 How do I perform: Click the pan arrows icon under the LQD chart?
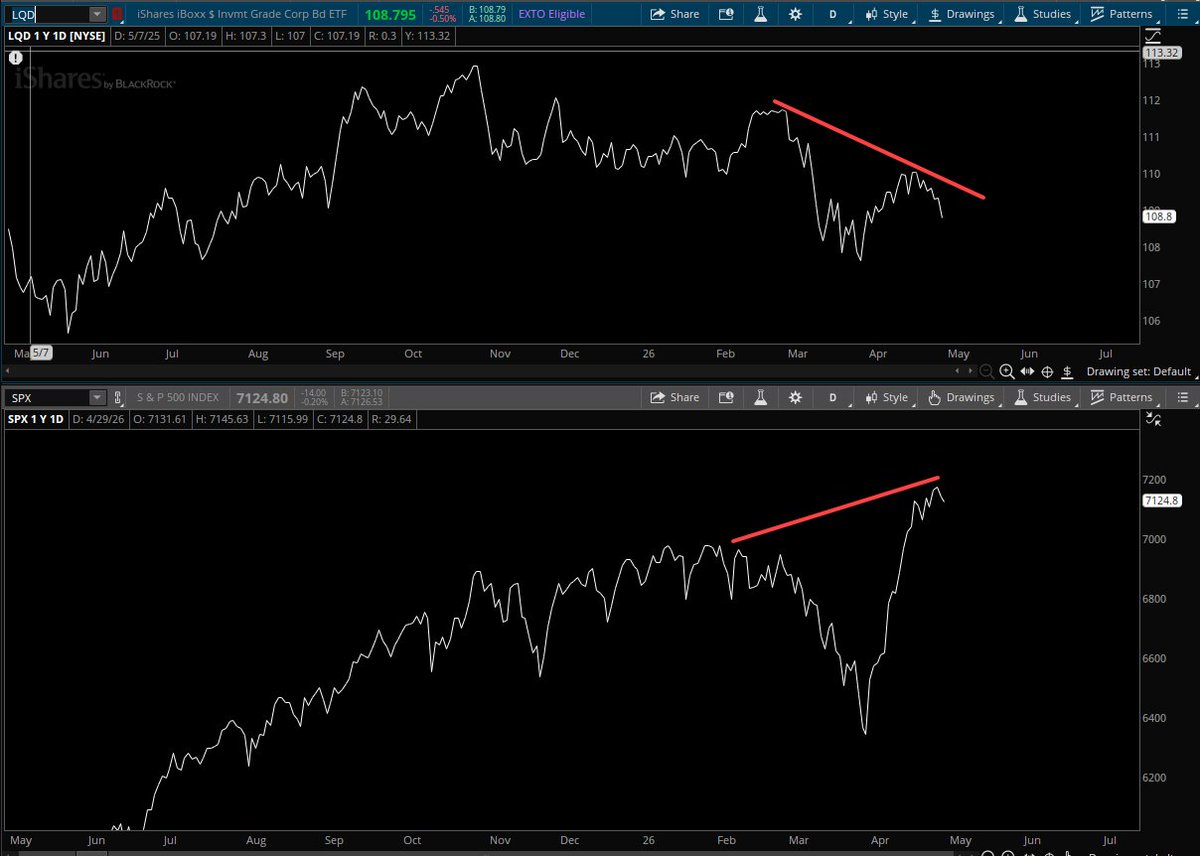click(1027, 372)
